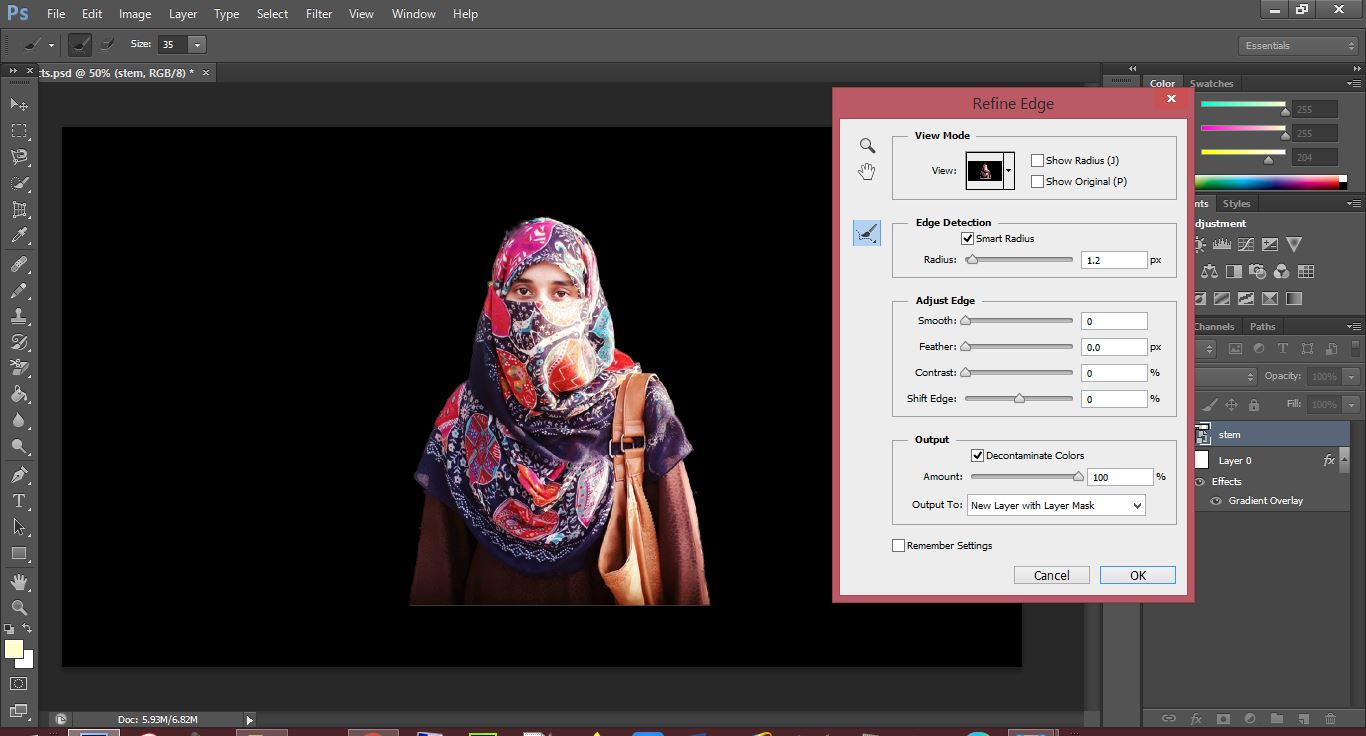Select the Zoom tool in Refine Edge dialog
1366x736 pixels.
click(867, 146)
